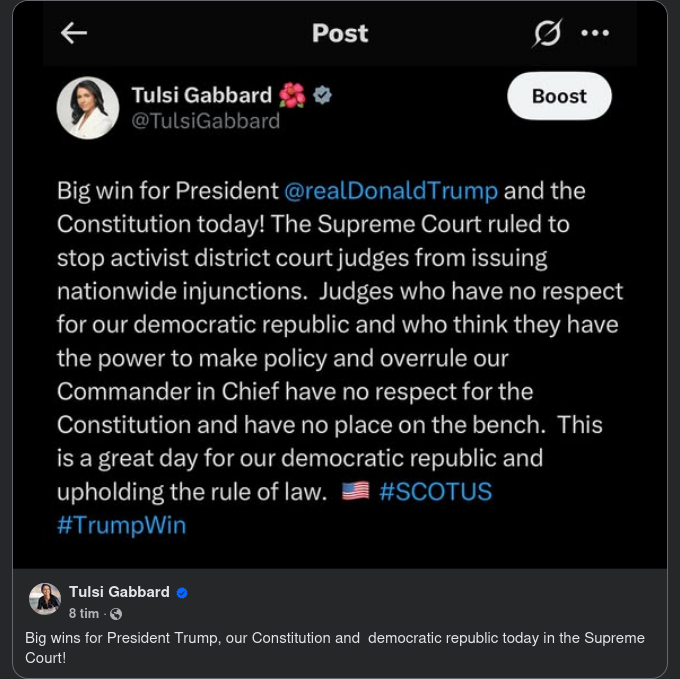Click the blue verified badge in the Facebook caption
Viewport: 680px width, 679px height.
[182, 592]
